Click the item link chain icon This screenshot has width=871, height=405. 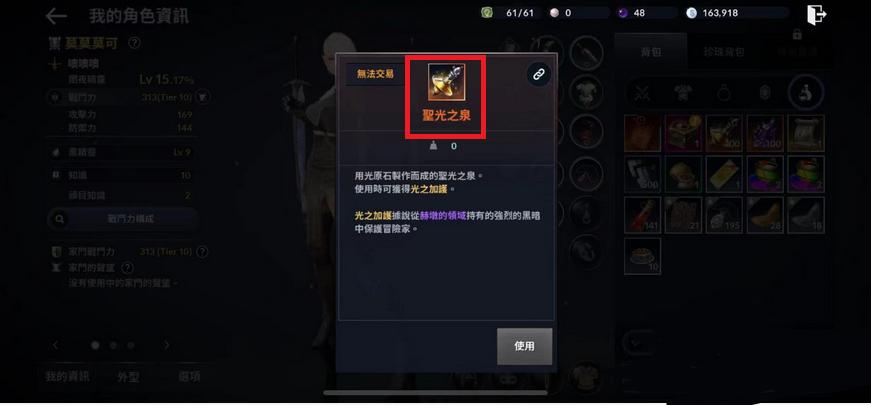(x=538, y=75)
